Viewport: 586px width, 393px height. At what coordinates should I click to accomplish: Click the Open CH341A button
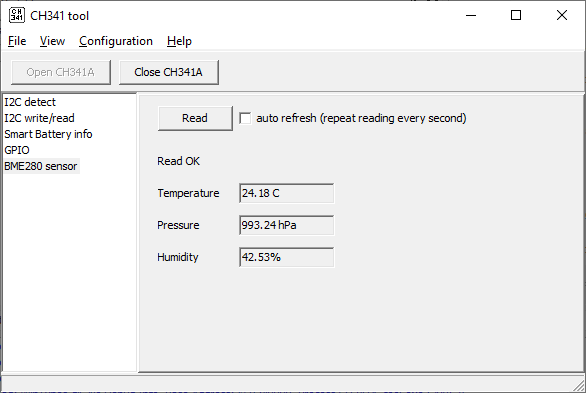61,72
